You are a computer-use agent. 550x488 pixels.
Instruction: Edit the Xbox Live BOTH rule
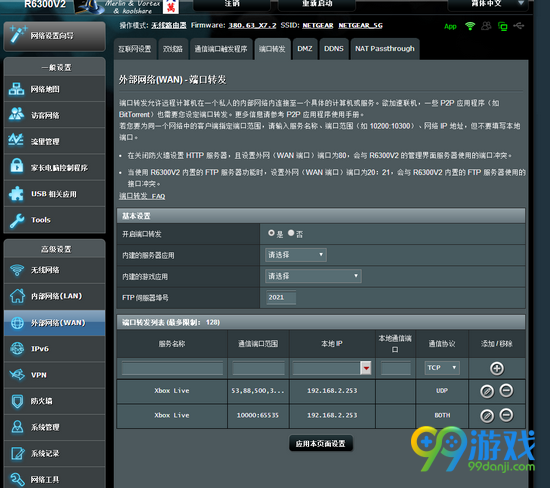point(487,416)
